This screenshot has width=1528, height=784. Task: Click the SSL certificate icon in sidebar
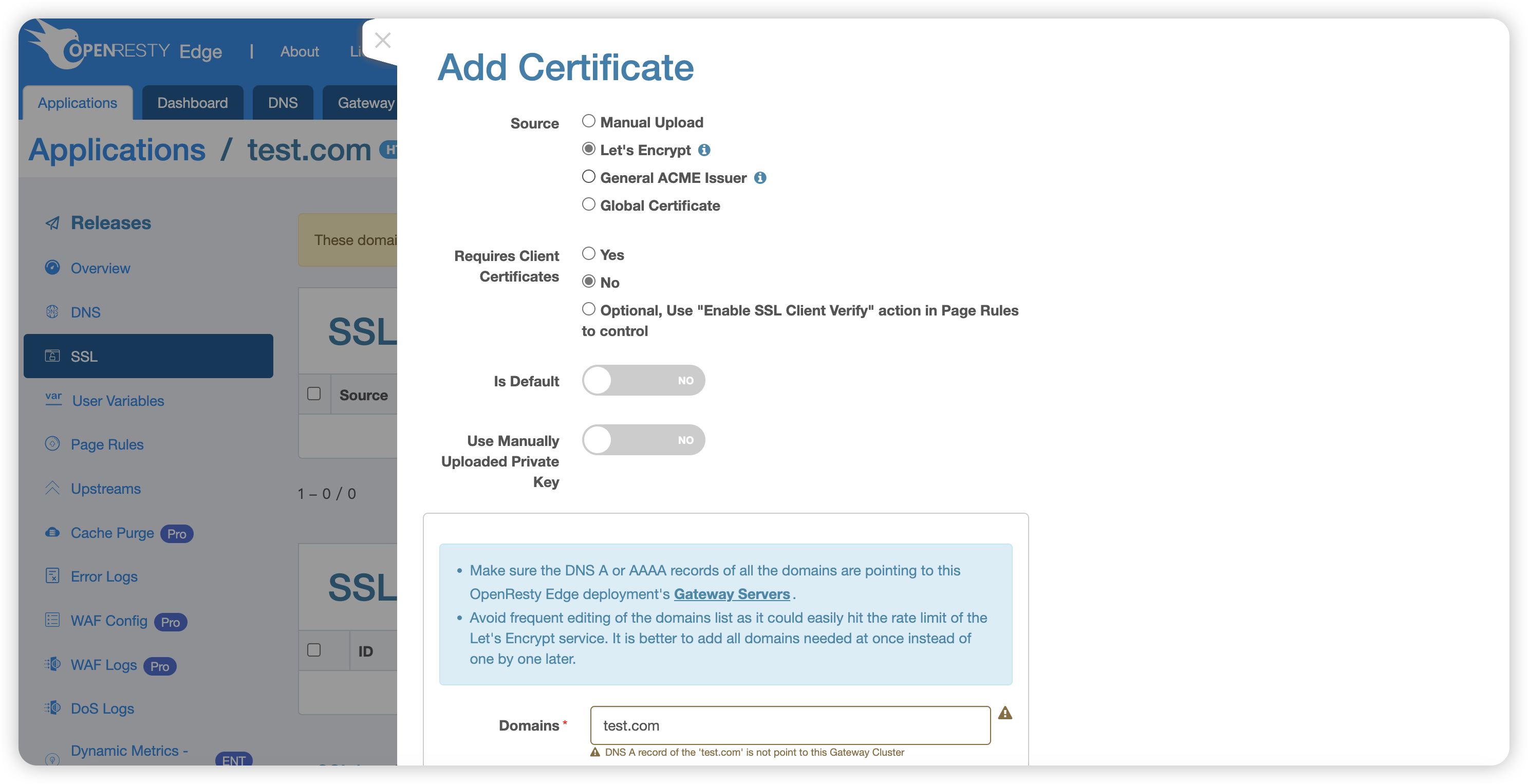pyautogui.click(x=53, y=356)
